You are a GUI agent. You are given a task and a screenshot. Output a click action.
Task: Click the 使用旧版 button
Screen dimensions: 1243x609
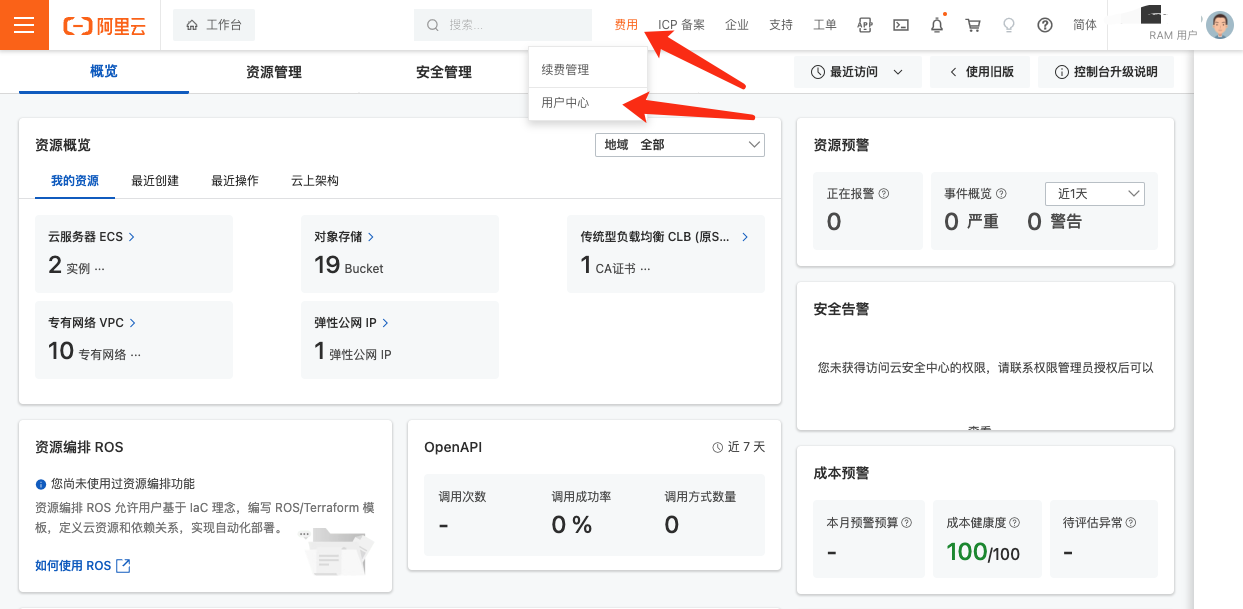coord(981,72)
